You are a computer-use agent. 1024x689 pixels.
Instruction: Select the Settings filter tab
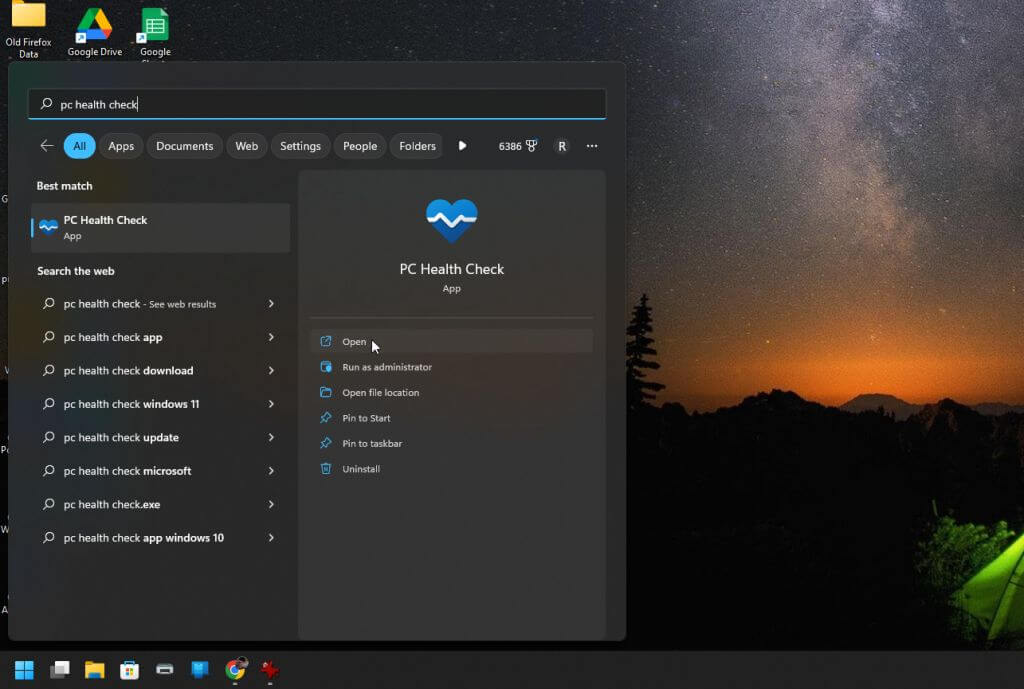pyautogui.click(x=300, y=146)
